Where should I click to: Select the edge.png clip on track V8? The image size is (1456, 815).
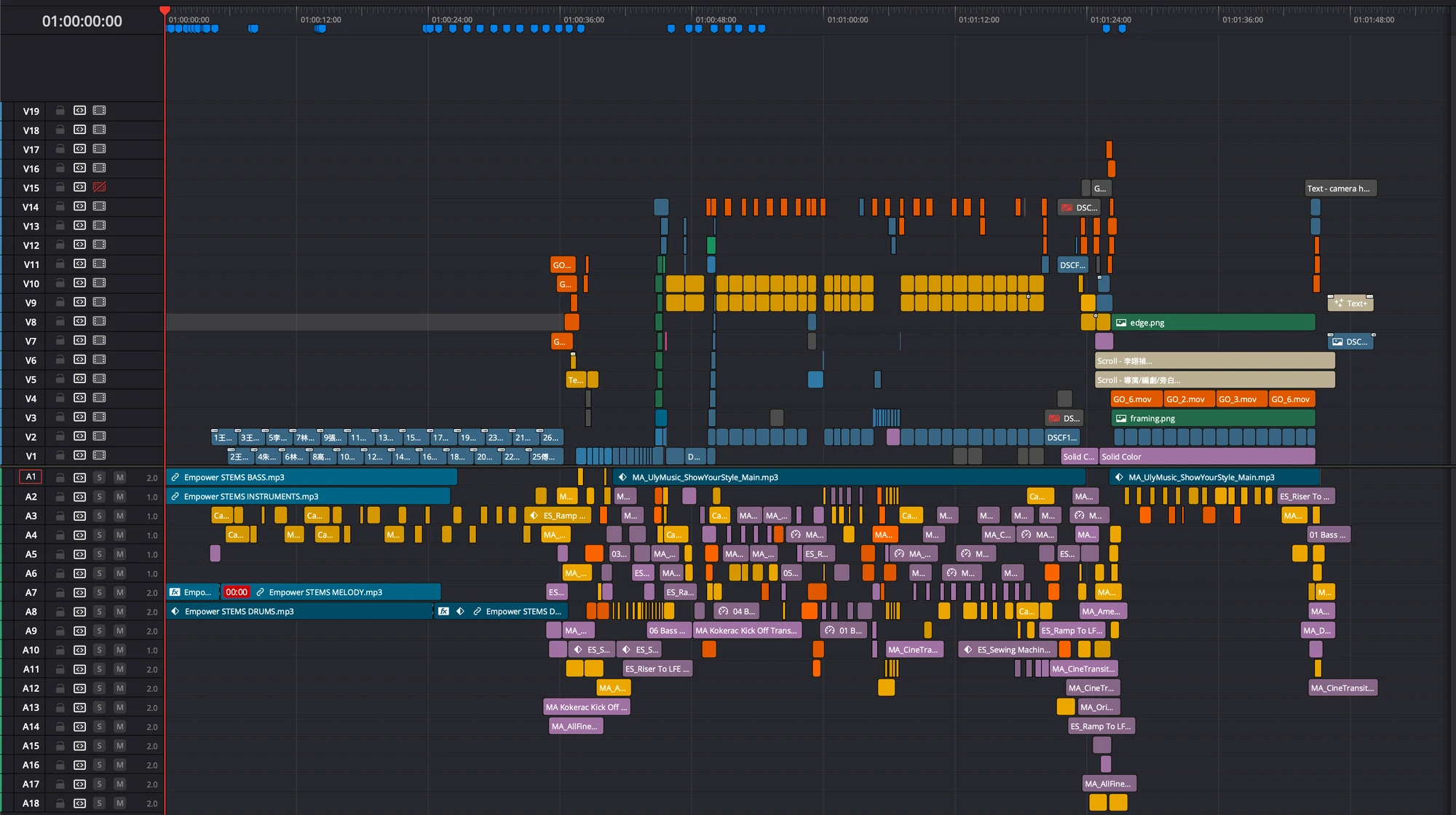click(1212, 322)
